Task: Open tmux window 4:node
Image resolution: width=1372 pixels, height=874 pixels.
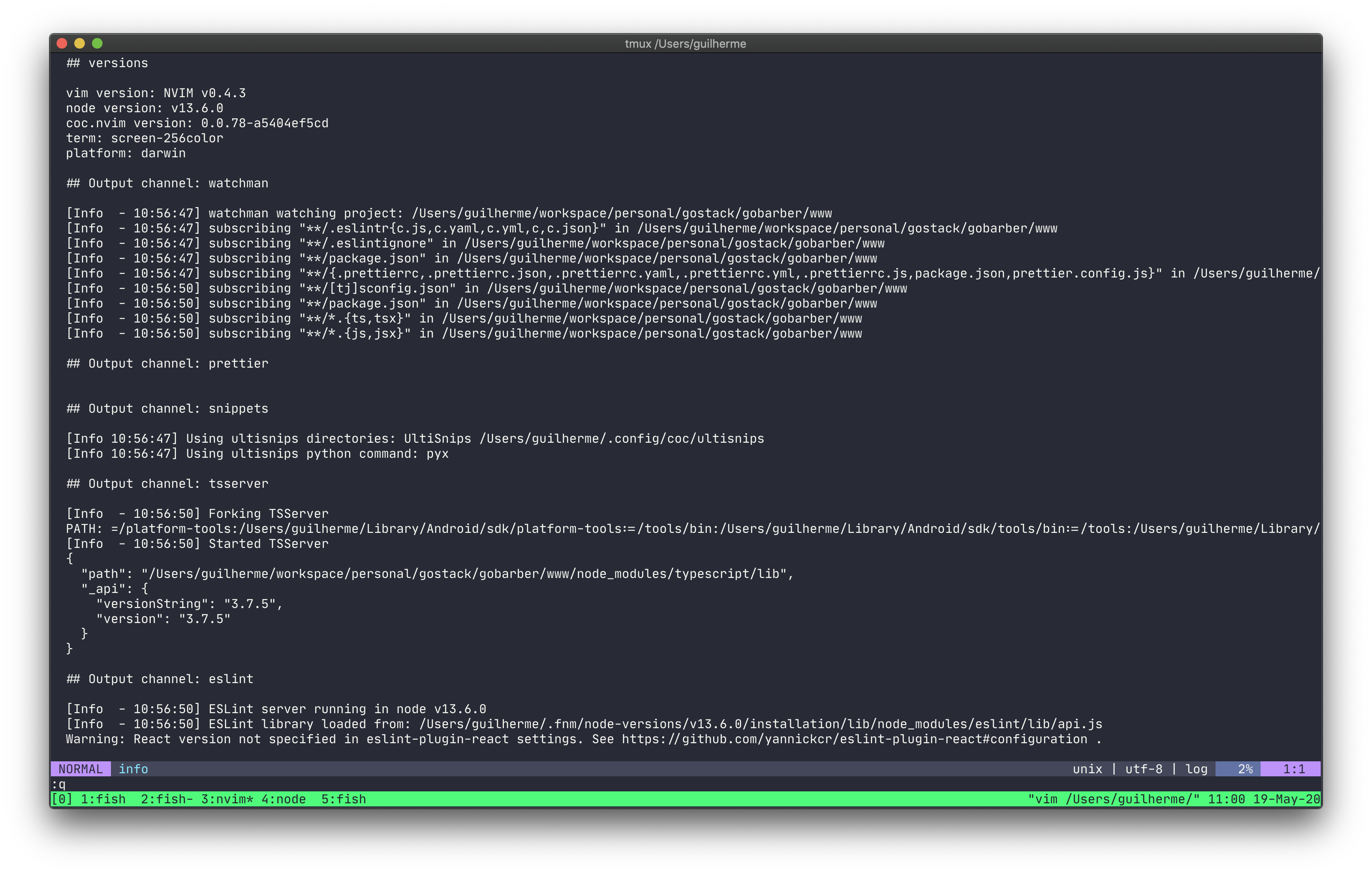Action: coord(283,799)
